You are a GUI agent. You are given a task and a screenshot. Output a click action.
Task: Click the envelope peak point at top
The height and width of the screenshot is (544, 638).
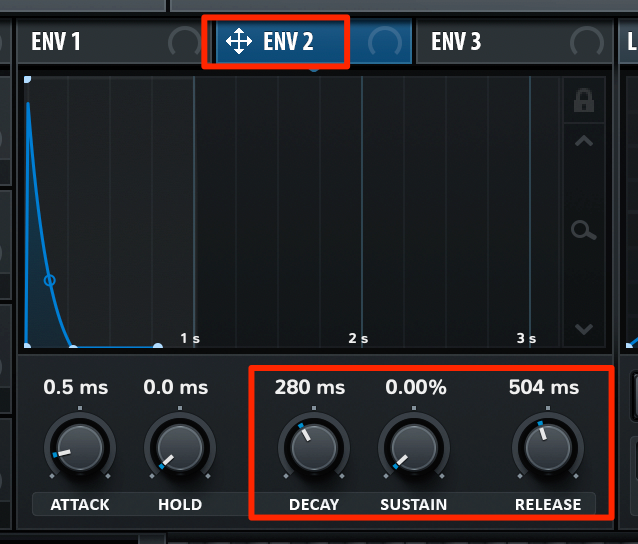coord(27,79)
